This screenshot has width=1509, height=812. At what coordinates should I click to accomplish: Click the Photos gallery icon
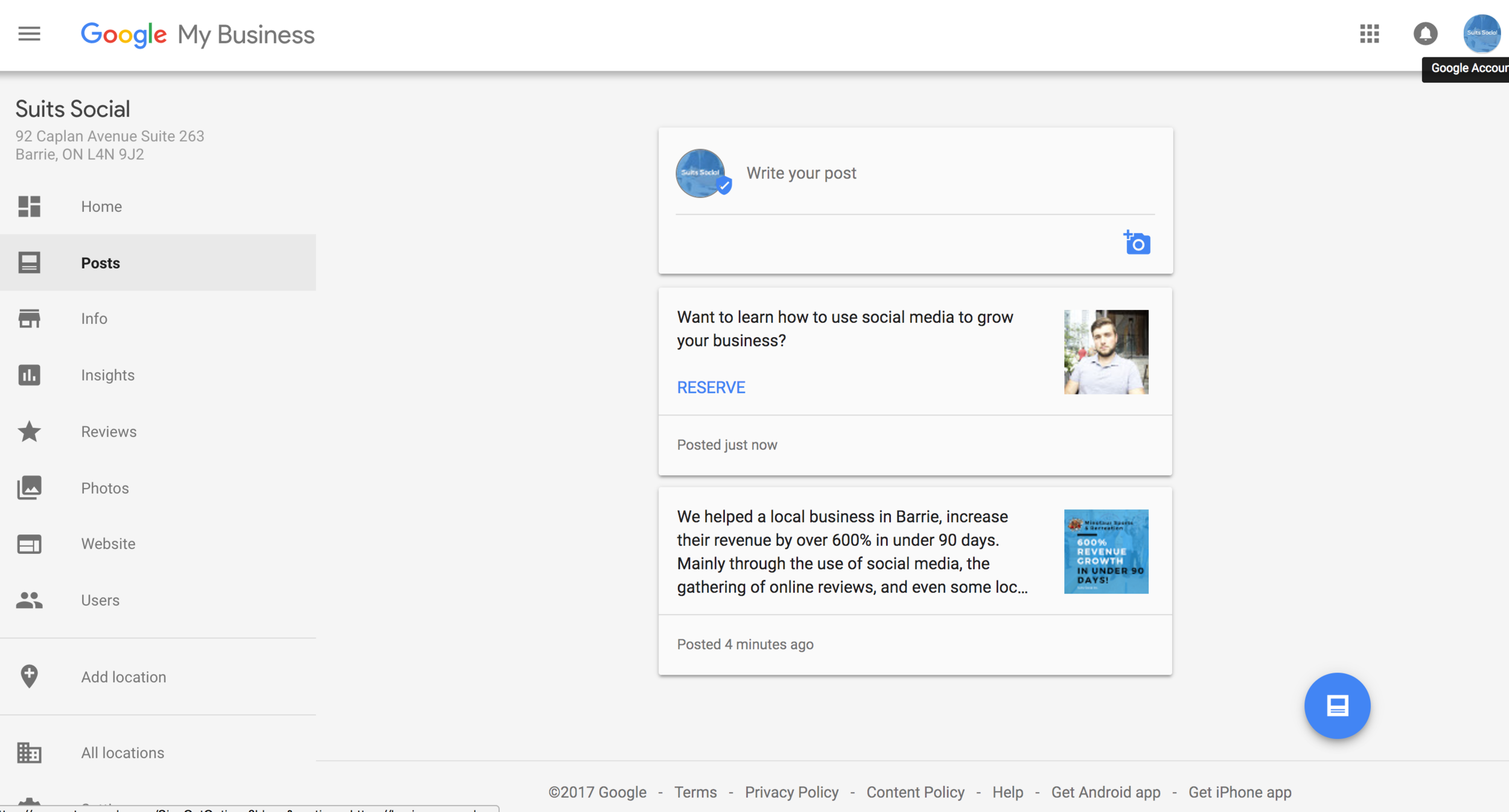click(x=29, y=487)
